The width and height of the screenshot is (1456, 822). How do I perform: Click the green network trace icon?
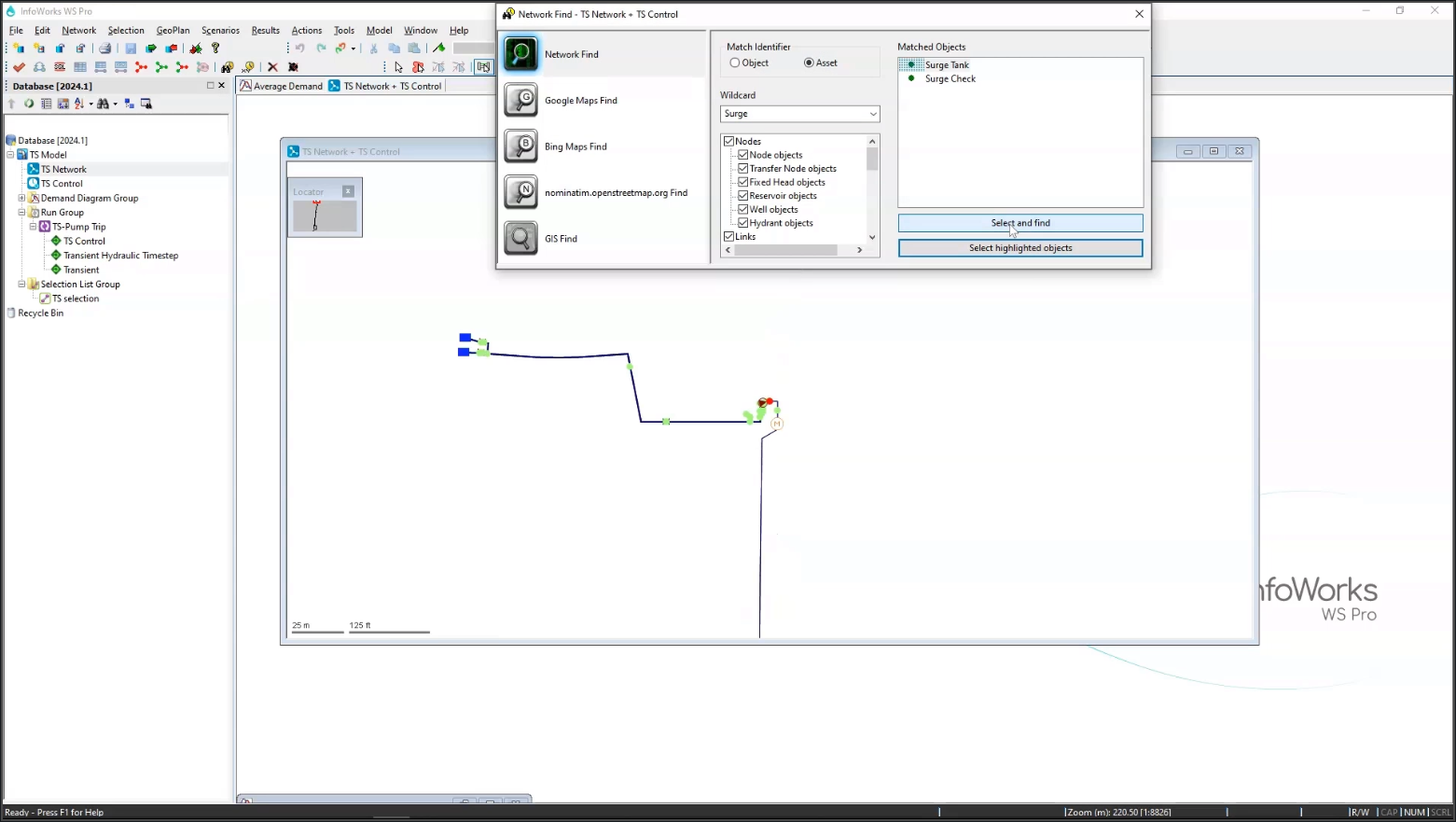pos(162,67)
